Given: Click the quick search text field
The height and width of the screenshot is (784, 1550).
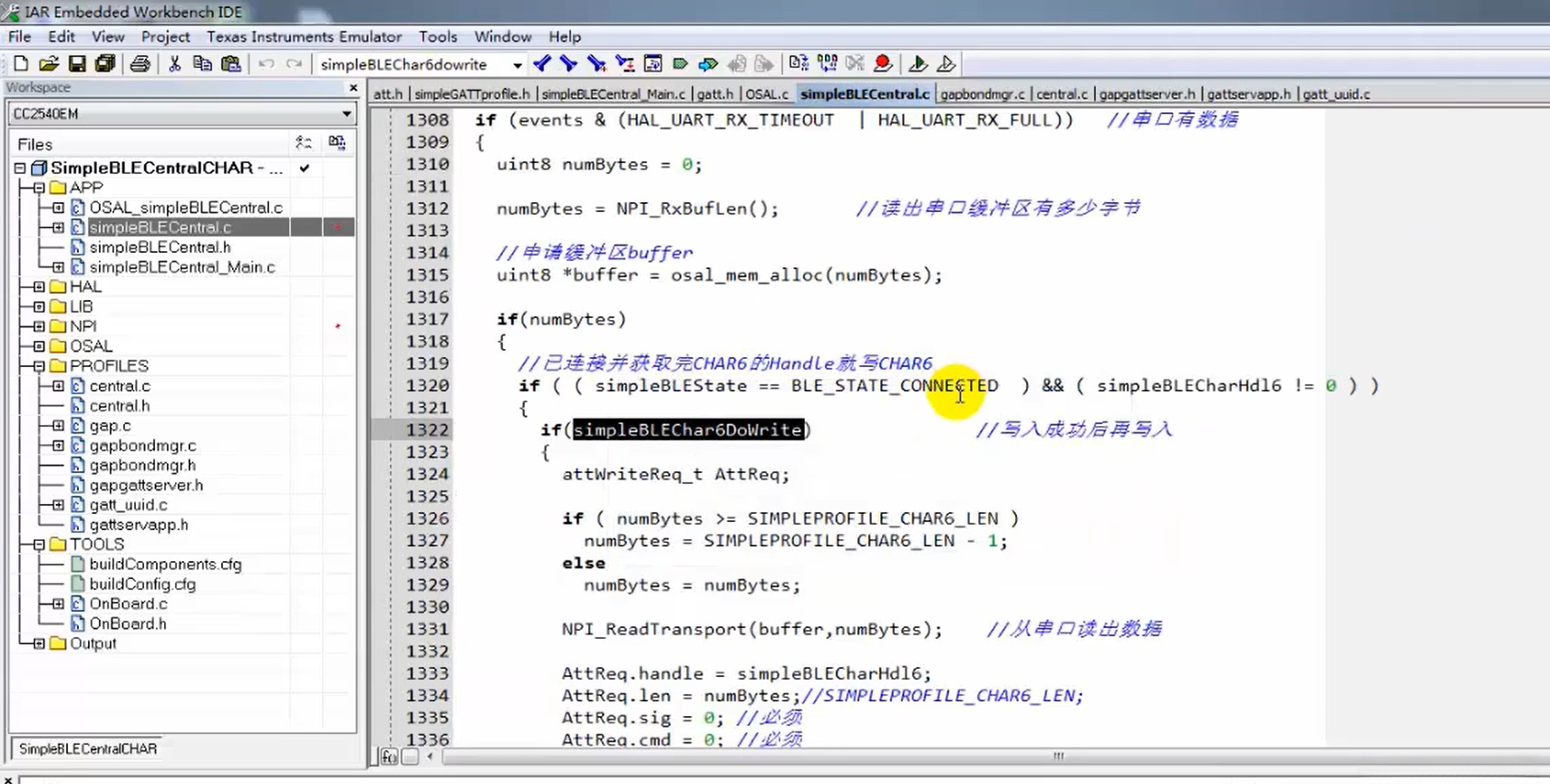Looking at the screenshot, I should [412, 65].
